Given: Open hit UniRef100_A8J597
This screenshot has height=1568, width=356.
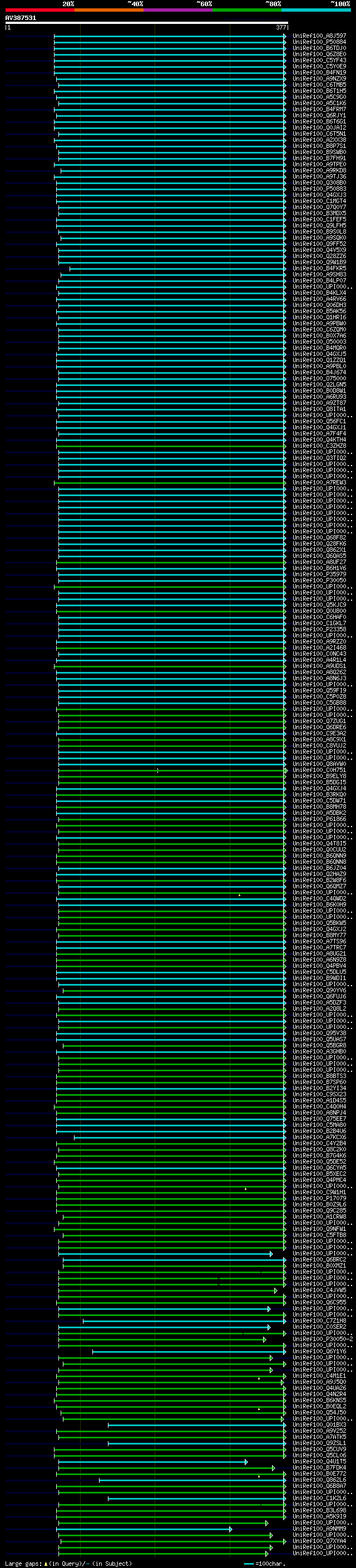Looking at the screenshot, I should point(319,36).
